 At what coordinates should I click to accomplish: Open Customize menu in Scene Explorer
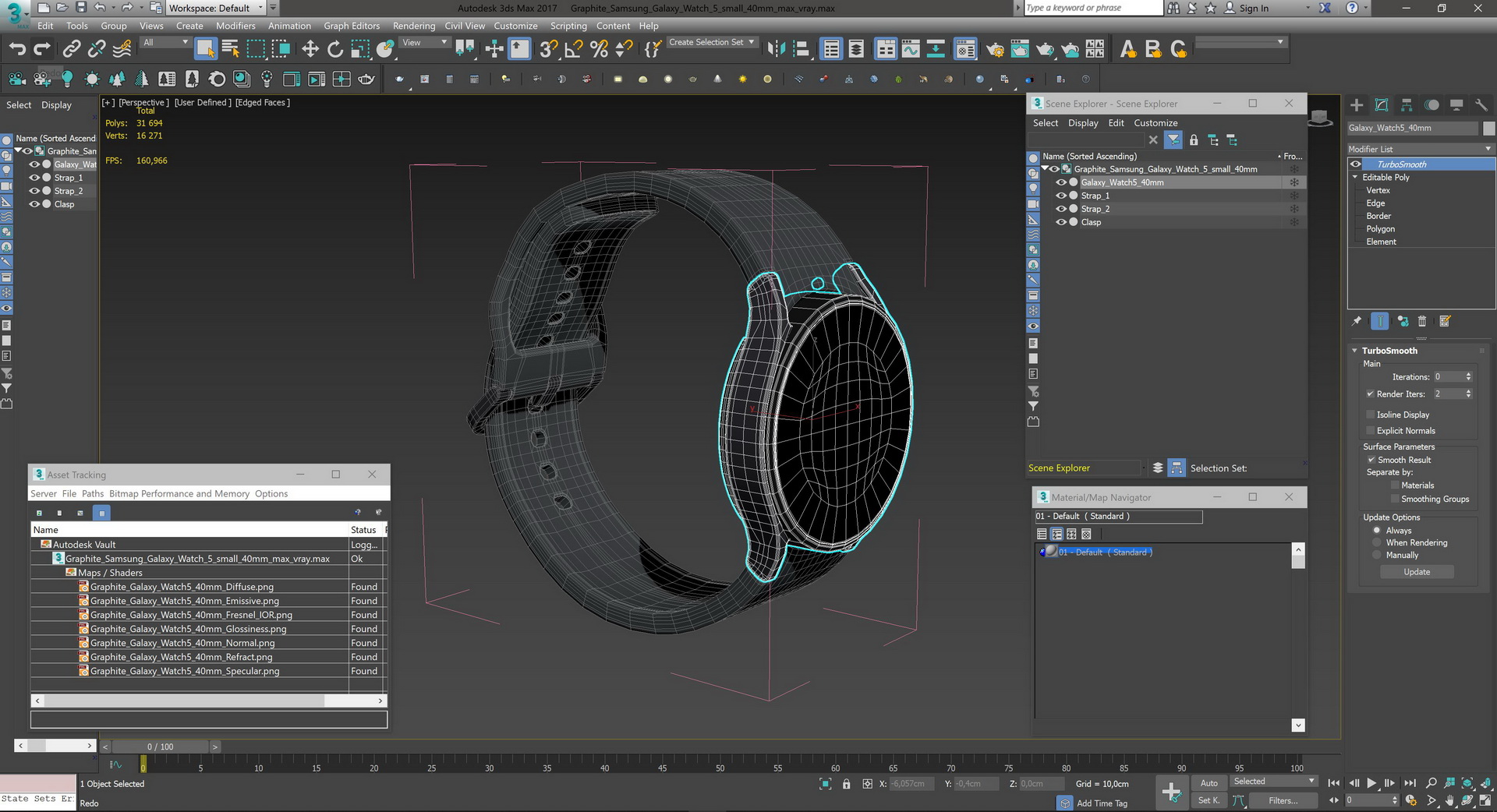(1155, 123)
